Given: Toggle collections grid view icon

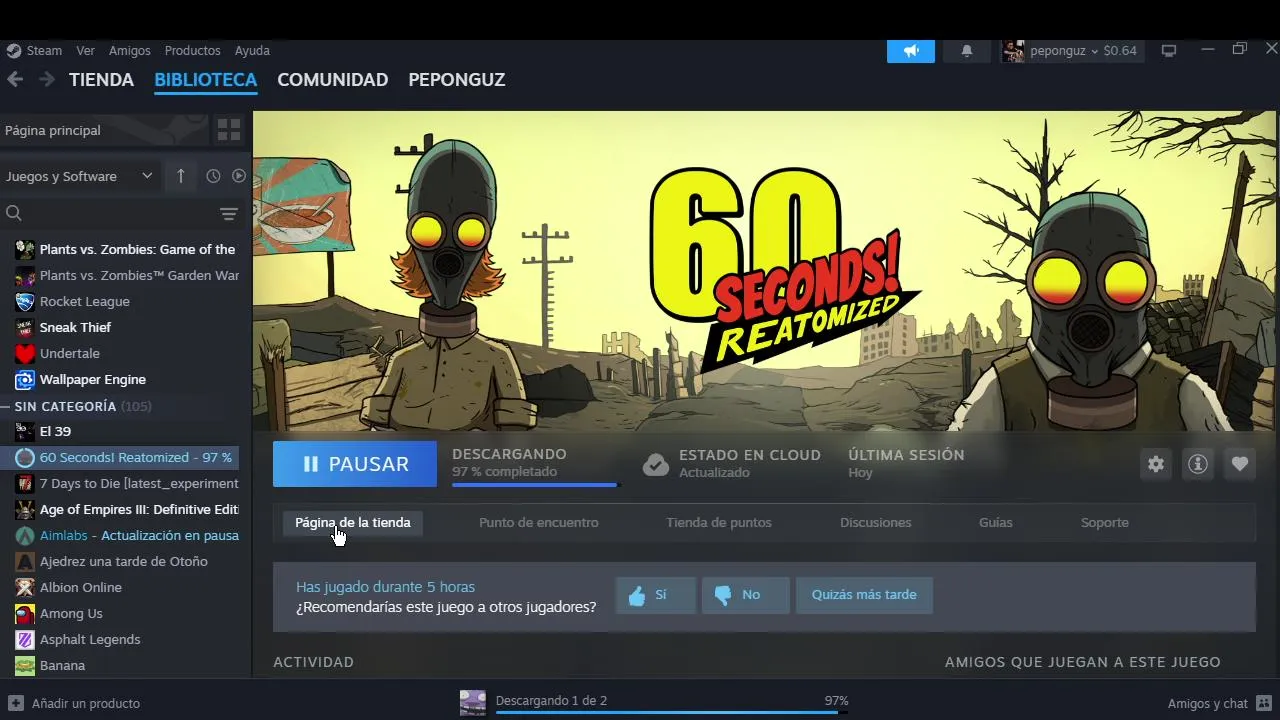Looking at the screenshot, I should (x=229, y=130).
